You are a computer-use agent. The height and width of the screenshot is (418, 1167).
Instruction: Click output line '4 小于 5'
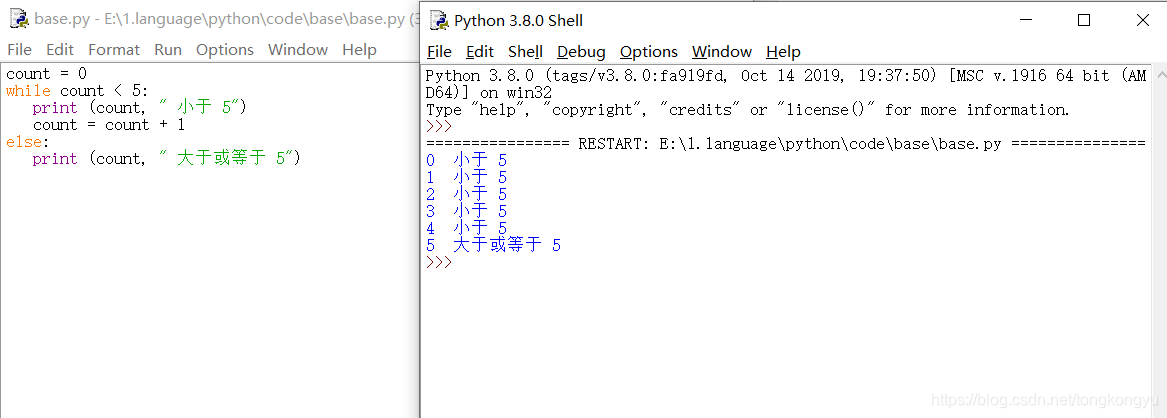pyautogui.click(x=467, y=228)
